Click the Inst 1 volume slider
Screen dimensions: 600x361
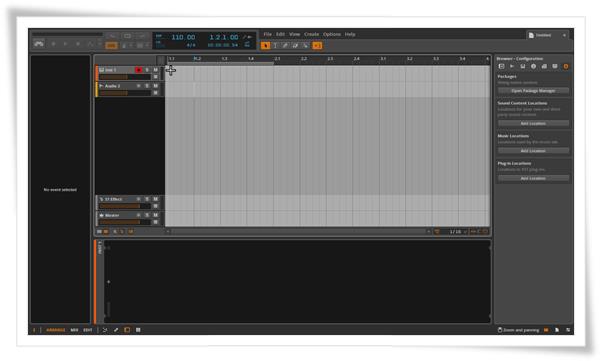click(125, 77)
